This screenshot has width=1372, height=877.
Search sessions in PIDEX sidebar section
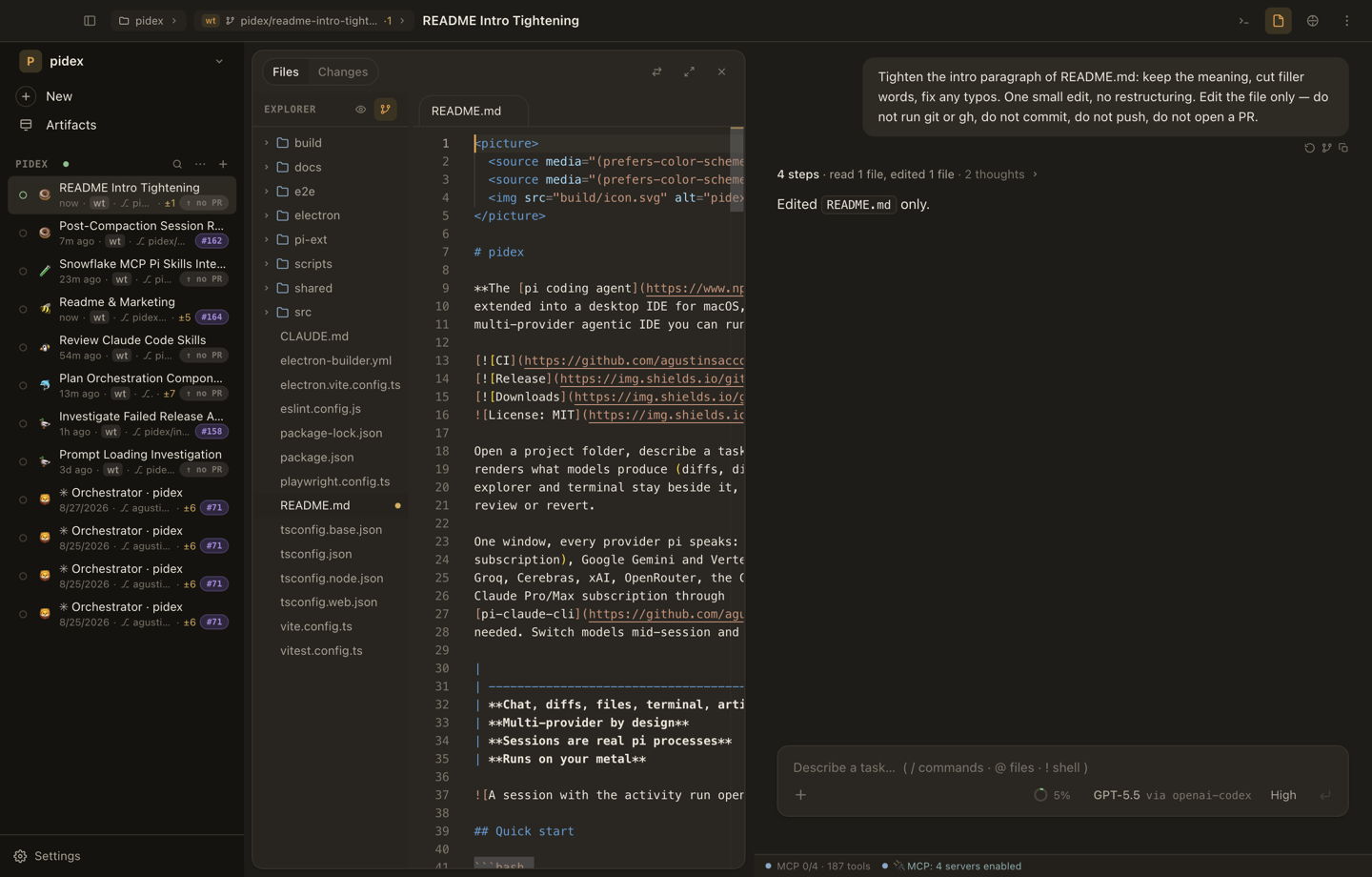[x=177, y=164]
